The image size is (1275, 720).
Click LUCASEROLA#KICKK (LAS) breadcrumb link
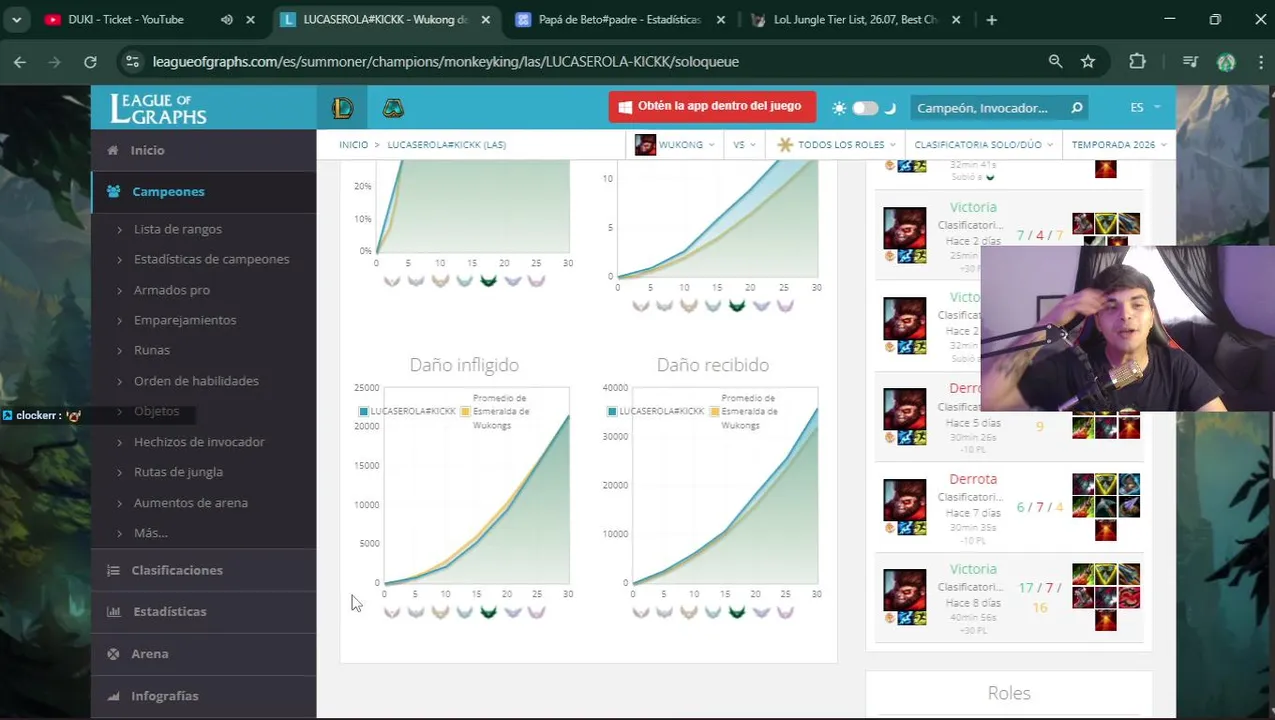[x=447, y=145]
